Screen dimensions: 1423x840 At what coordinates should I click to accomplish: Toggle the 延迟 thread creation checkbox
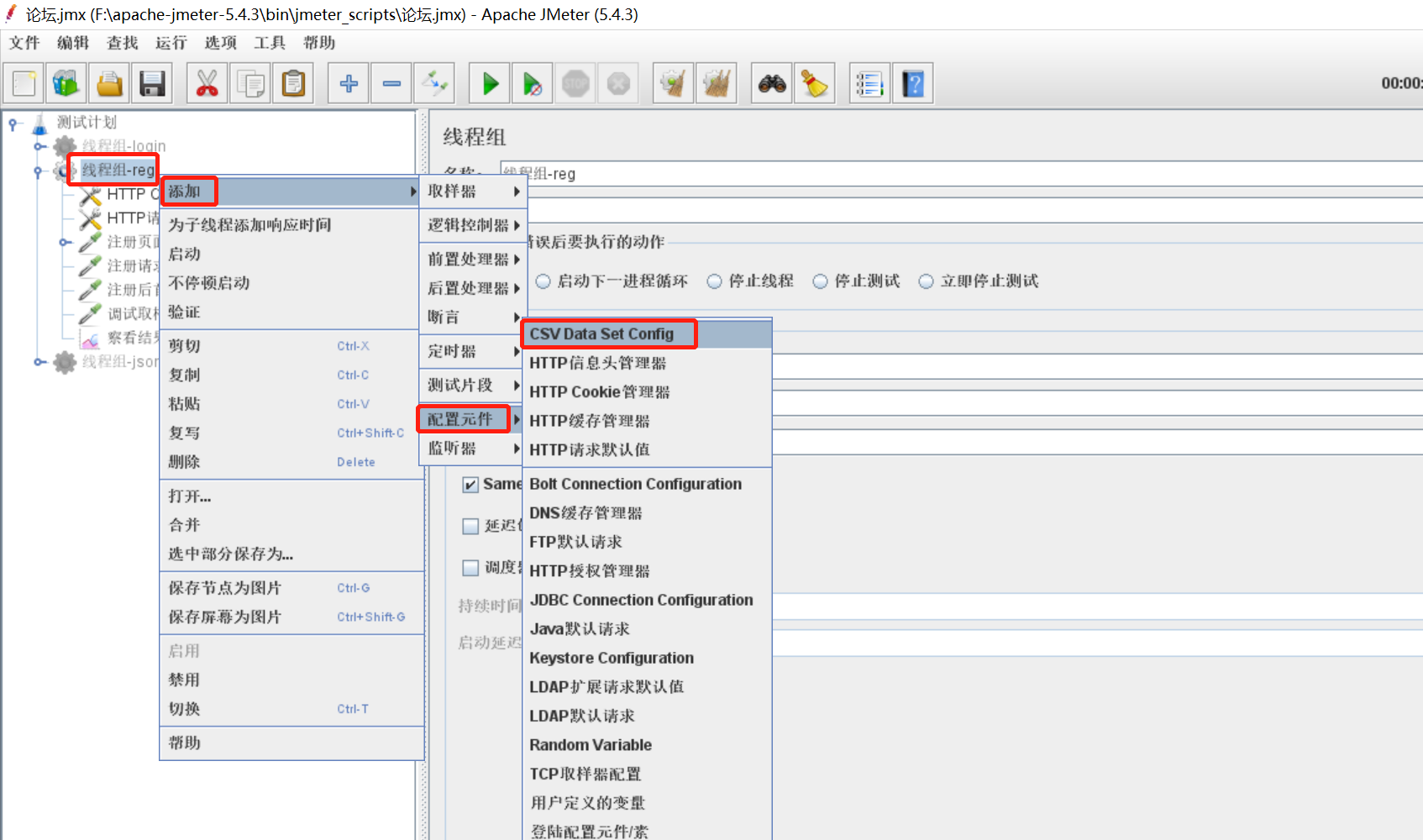471,526
